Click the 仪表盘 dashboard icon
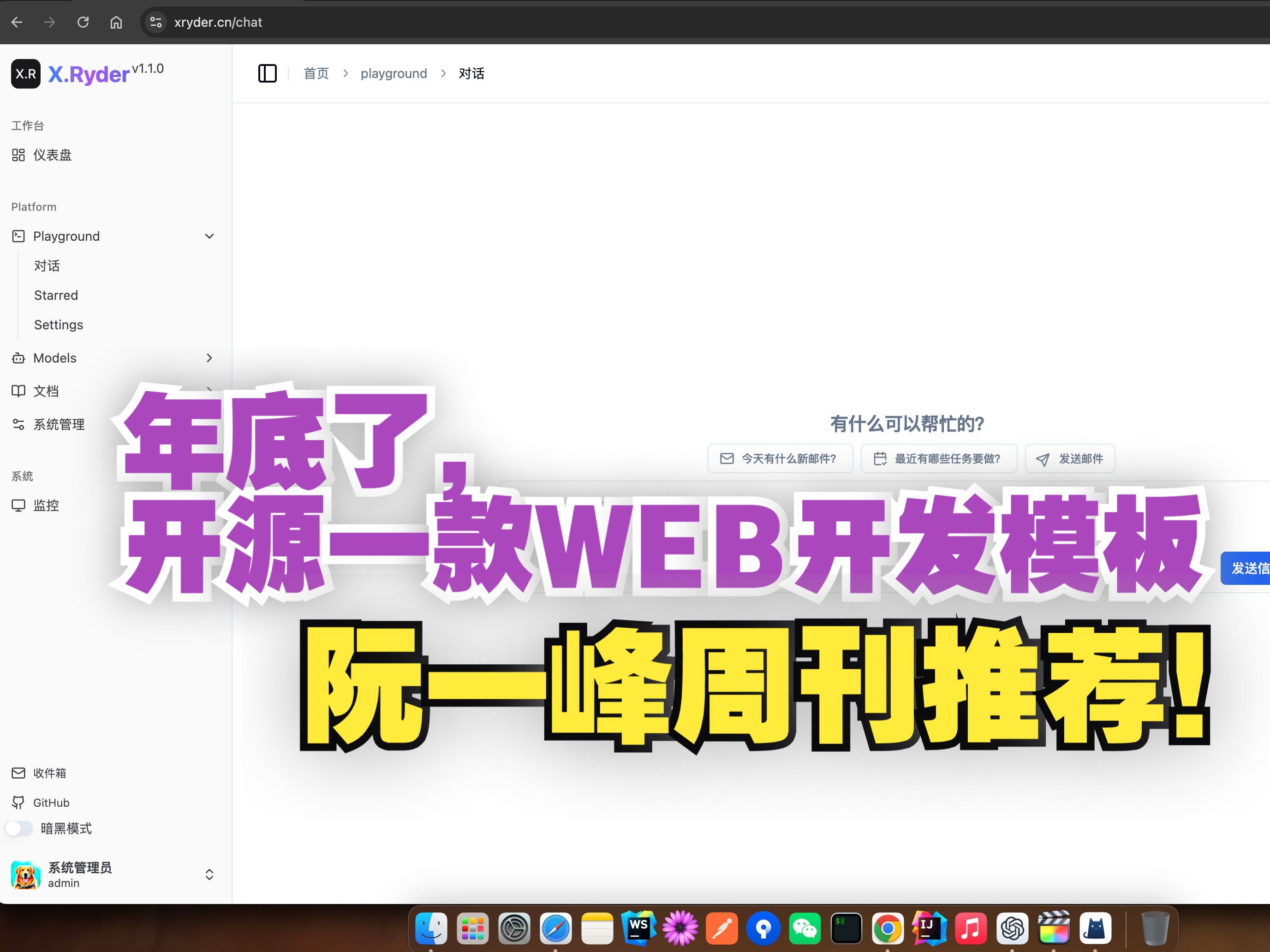The width and height of the screenshot is (1270, 952). point(19,154)
